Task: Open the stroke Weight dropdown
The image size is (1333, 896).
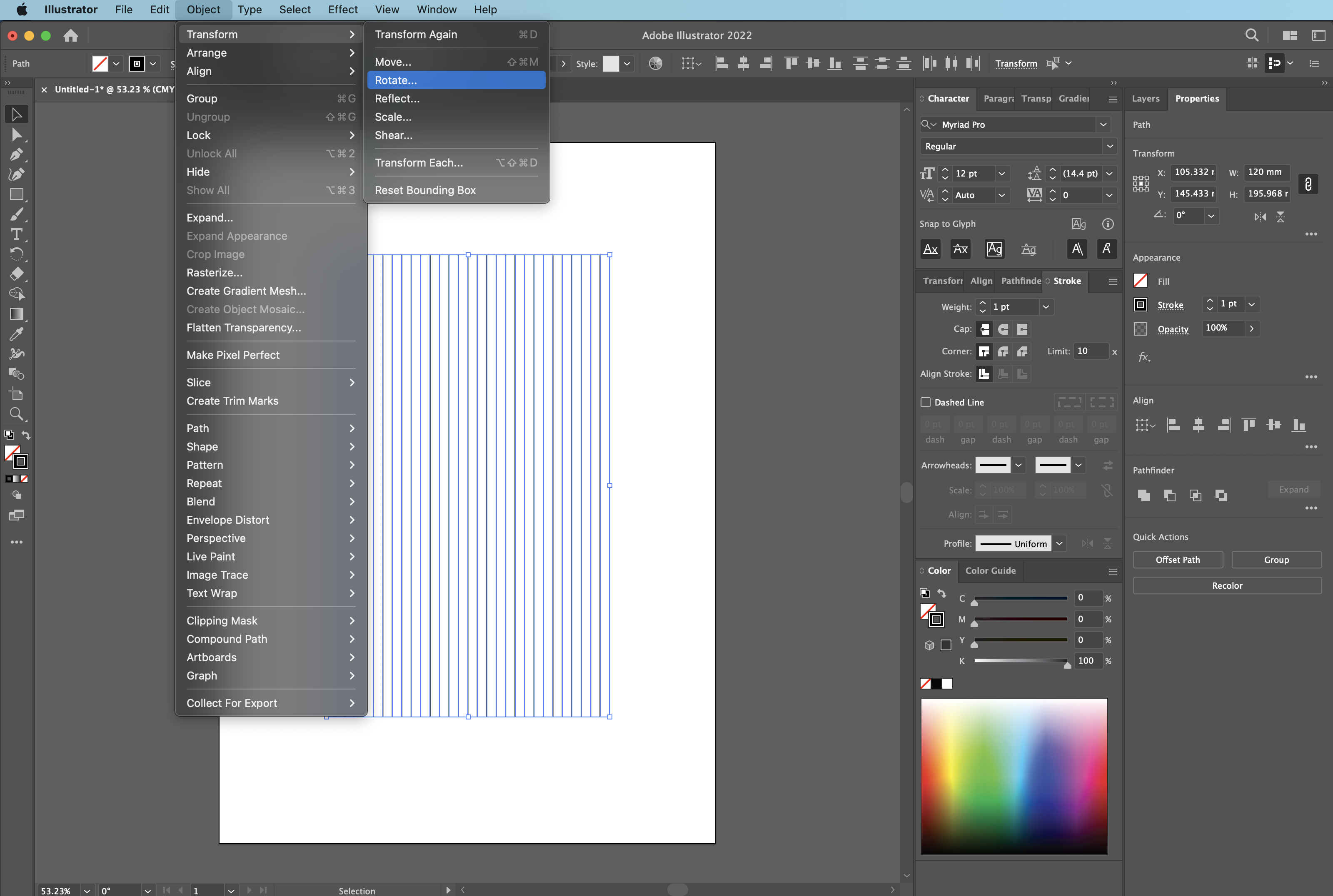Action: point(1046,307)
